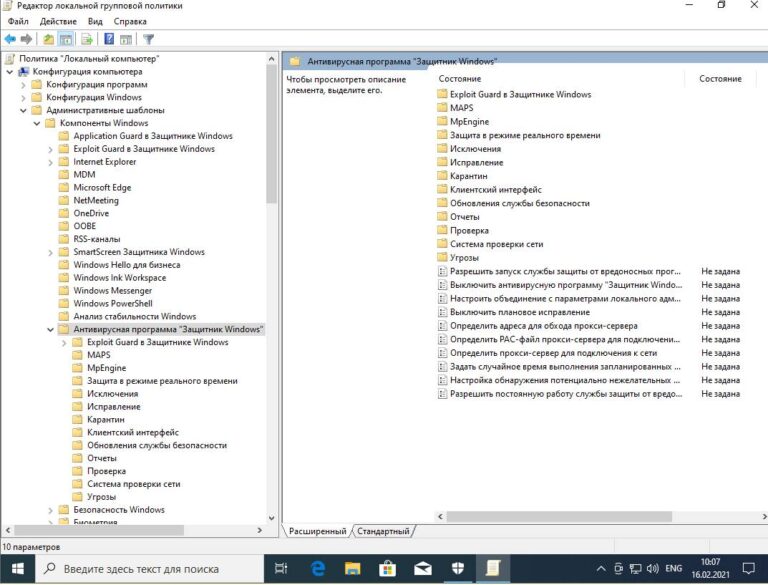This screenshot has height=585, width=768.
Task: Open the Файл menu
Action: [x=18, y=21]
